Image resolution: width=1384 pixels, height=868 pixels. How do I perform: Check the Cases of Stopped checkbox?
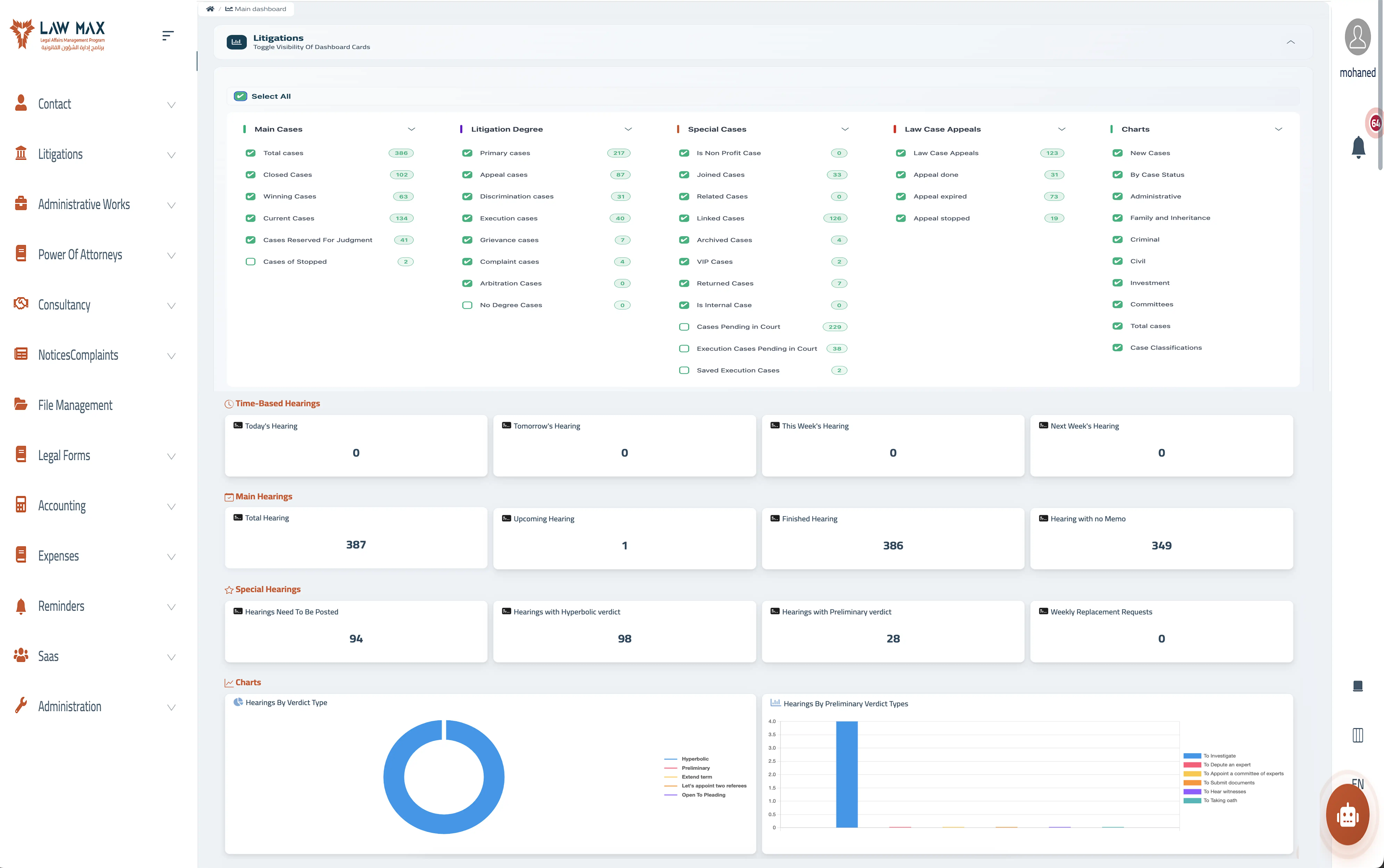250,262
